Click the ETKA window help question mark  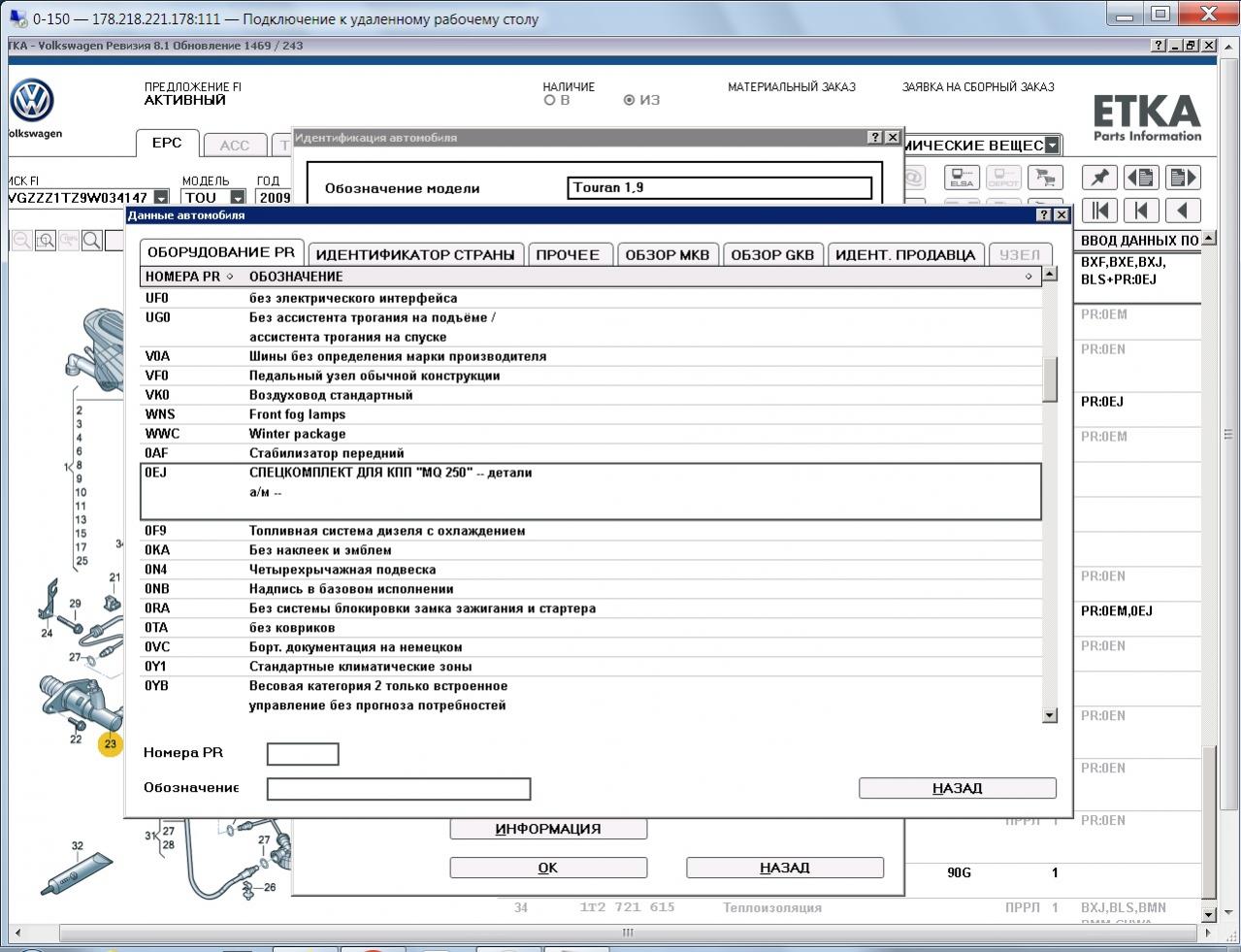pos(1159,46)
